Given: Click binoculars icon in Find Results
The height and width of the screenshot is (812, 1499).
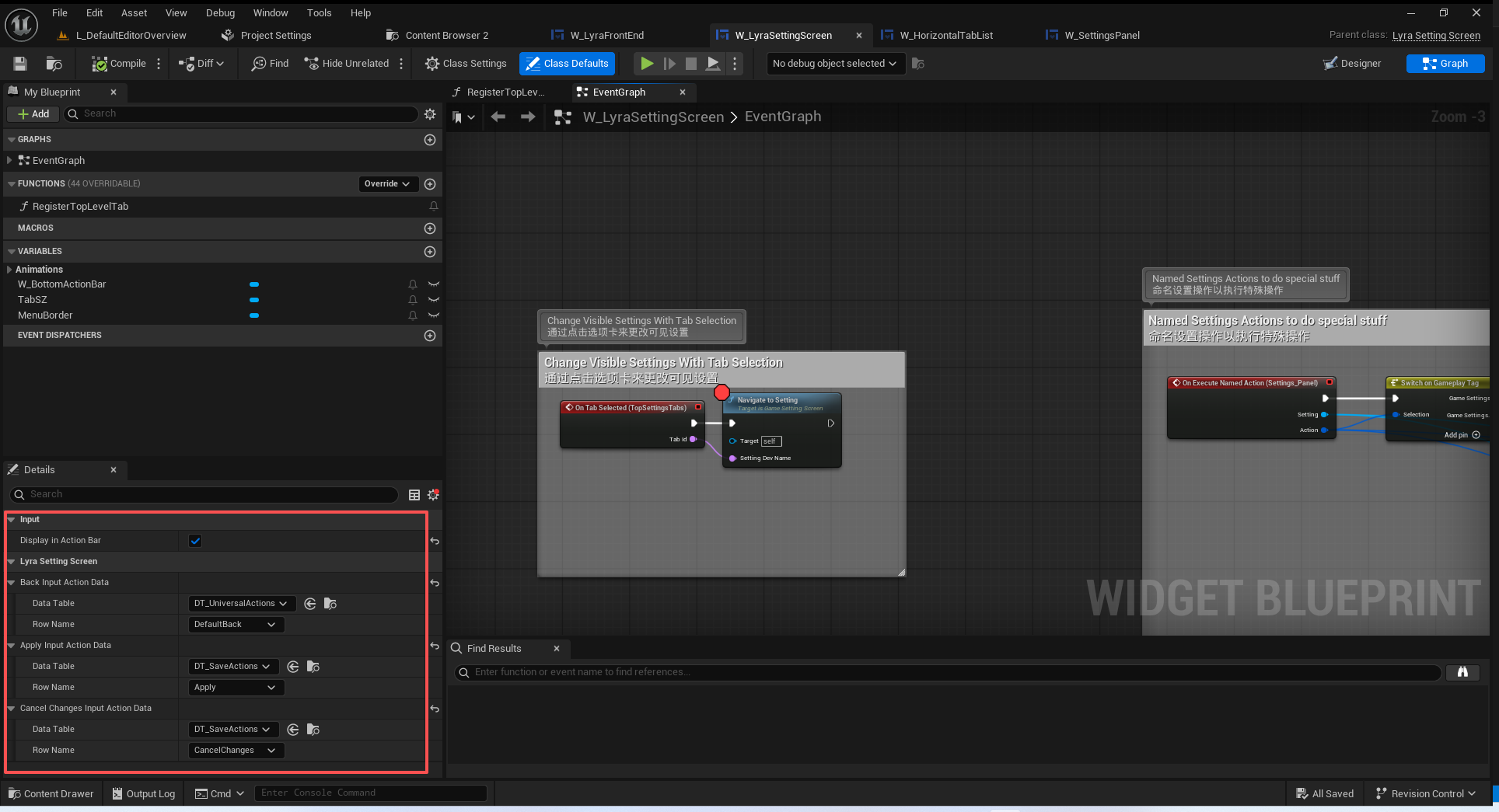Looking at the screenshot, I should 1462,672.
